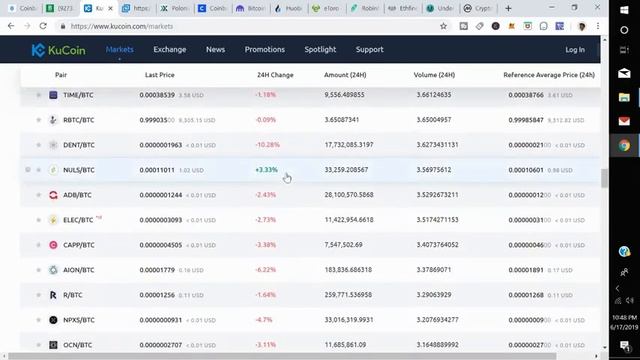The image size is (640, 360).
Task: Click the Cortana circle icon
Action: pyautogui.click(x=624, y=30)
